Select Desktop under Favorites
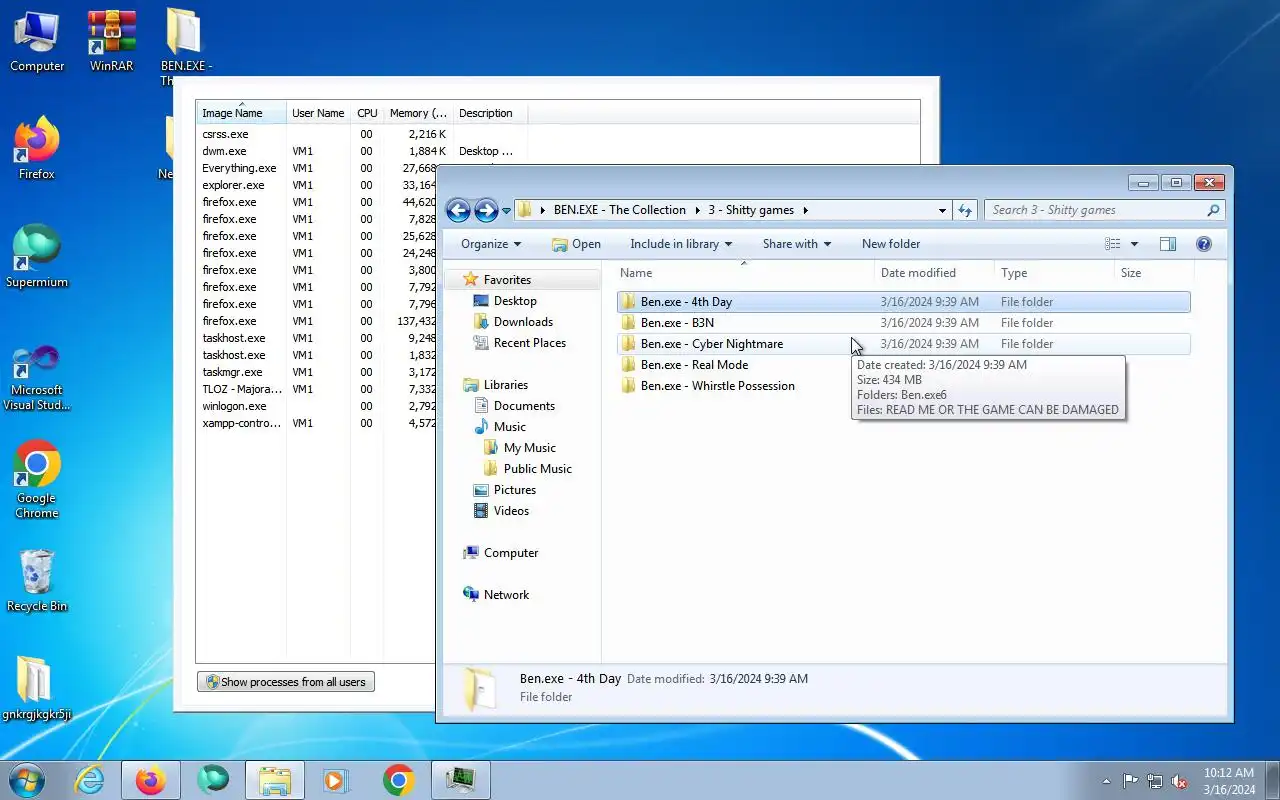 (515, 301)
